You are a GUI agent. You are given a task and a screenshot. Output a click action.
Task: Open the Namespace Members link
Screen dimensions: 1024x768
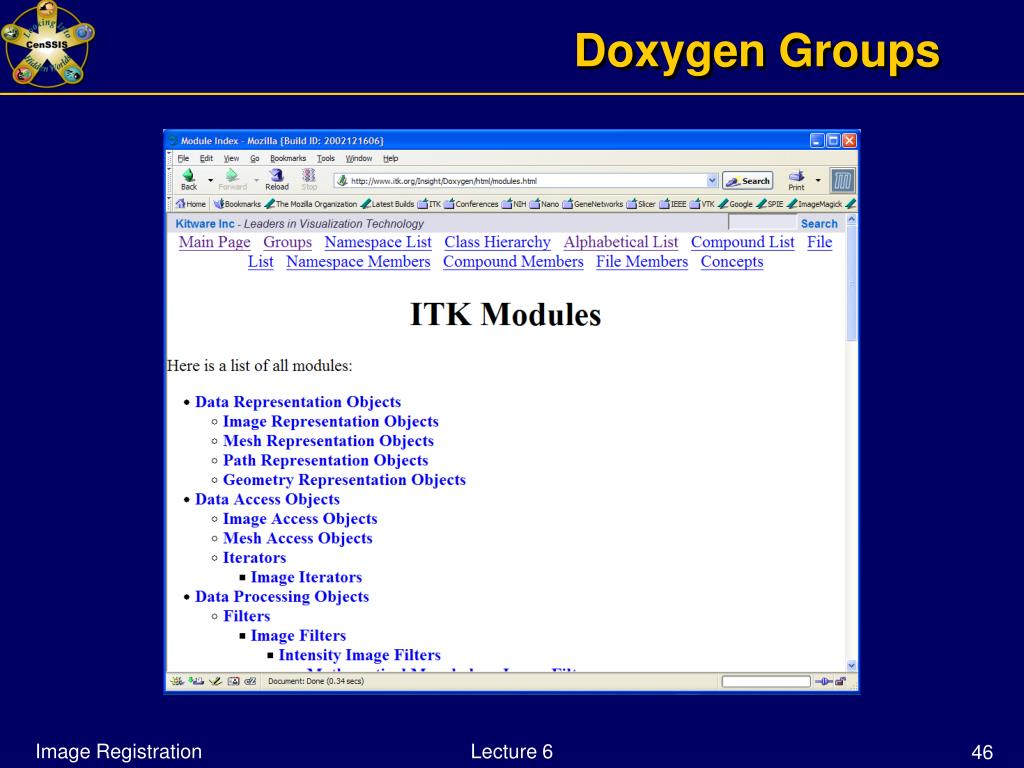point(359,262)
